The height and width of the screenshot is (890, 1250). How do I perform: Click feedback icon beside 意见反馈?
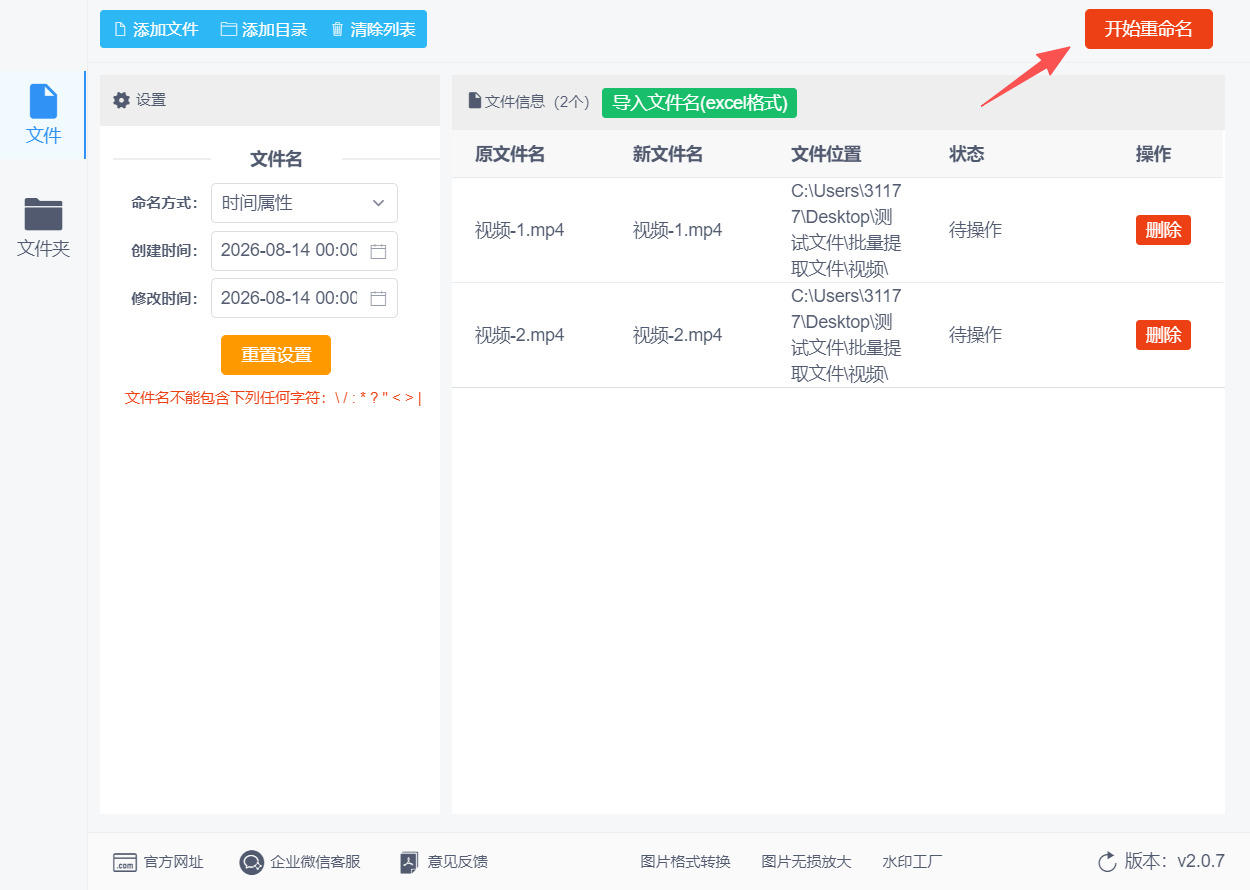pos(409,862)
